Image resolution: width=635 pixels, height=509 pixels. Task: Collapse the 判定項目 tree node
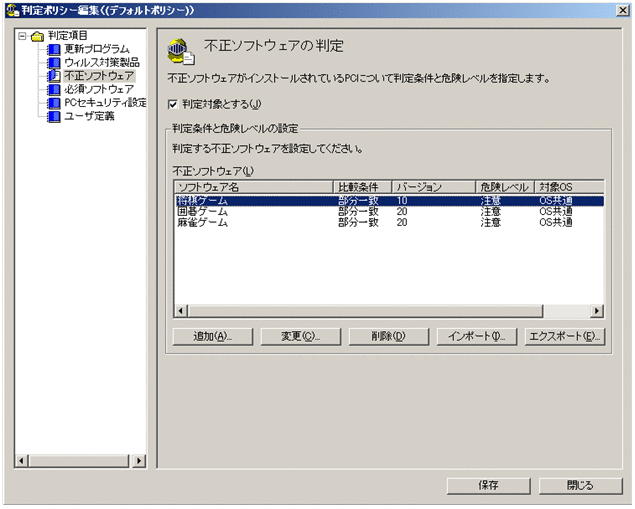click(22, 36)
